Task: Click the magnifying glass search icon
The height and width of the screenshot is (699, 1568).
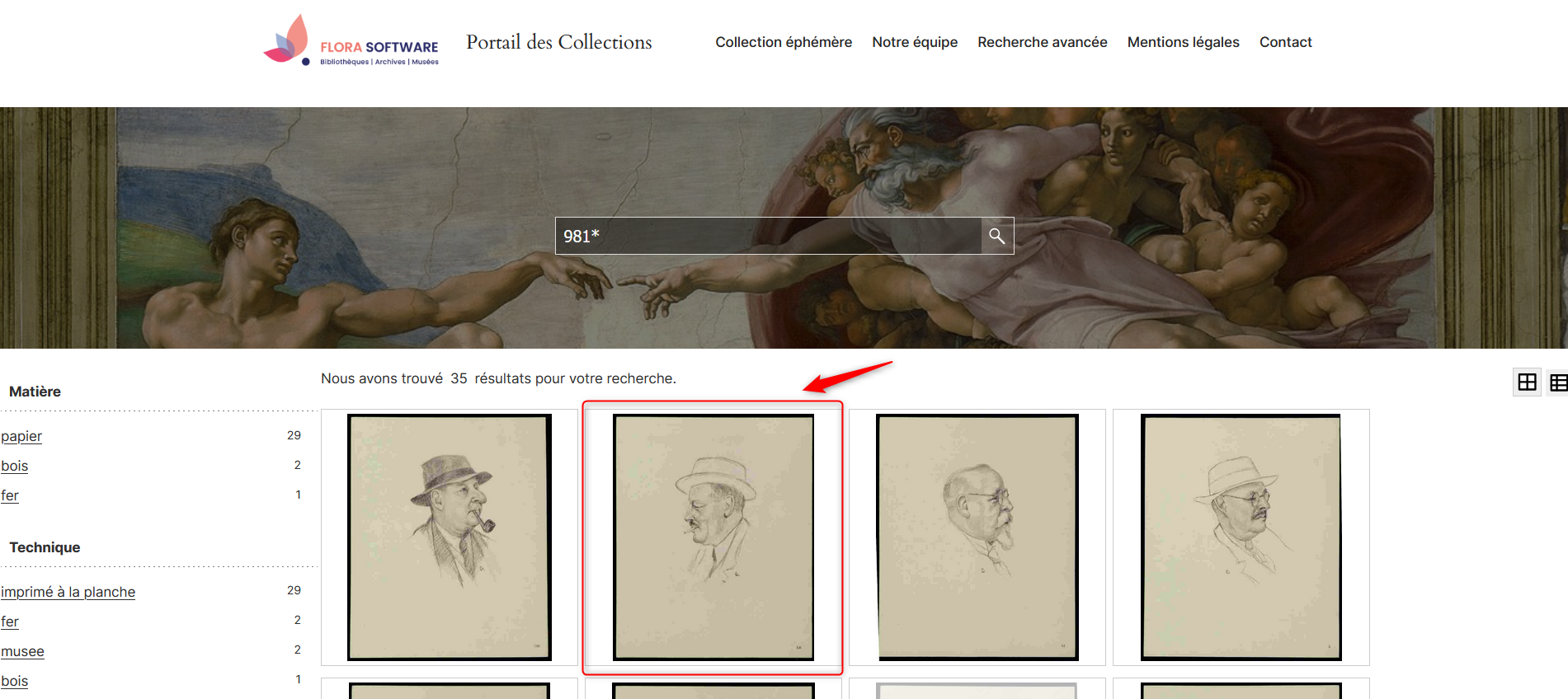Action: point(996,237)
